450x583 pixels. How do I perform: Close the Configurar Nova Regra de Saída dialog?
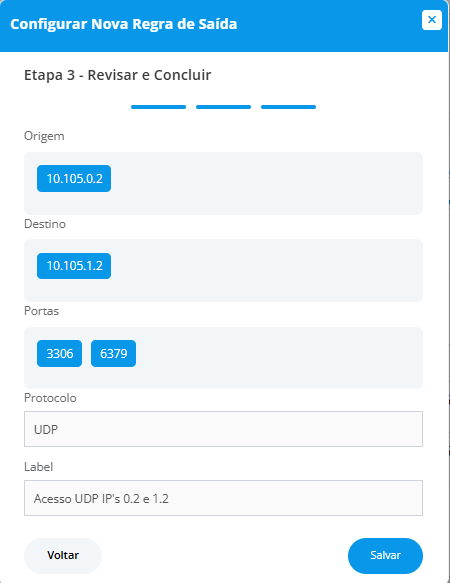432,20
